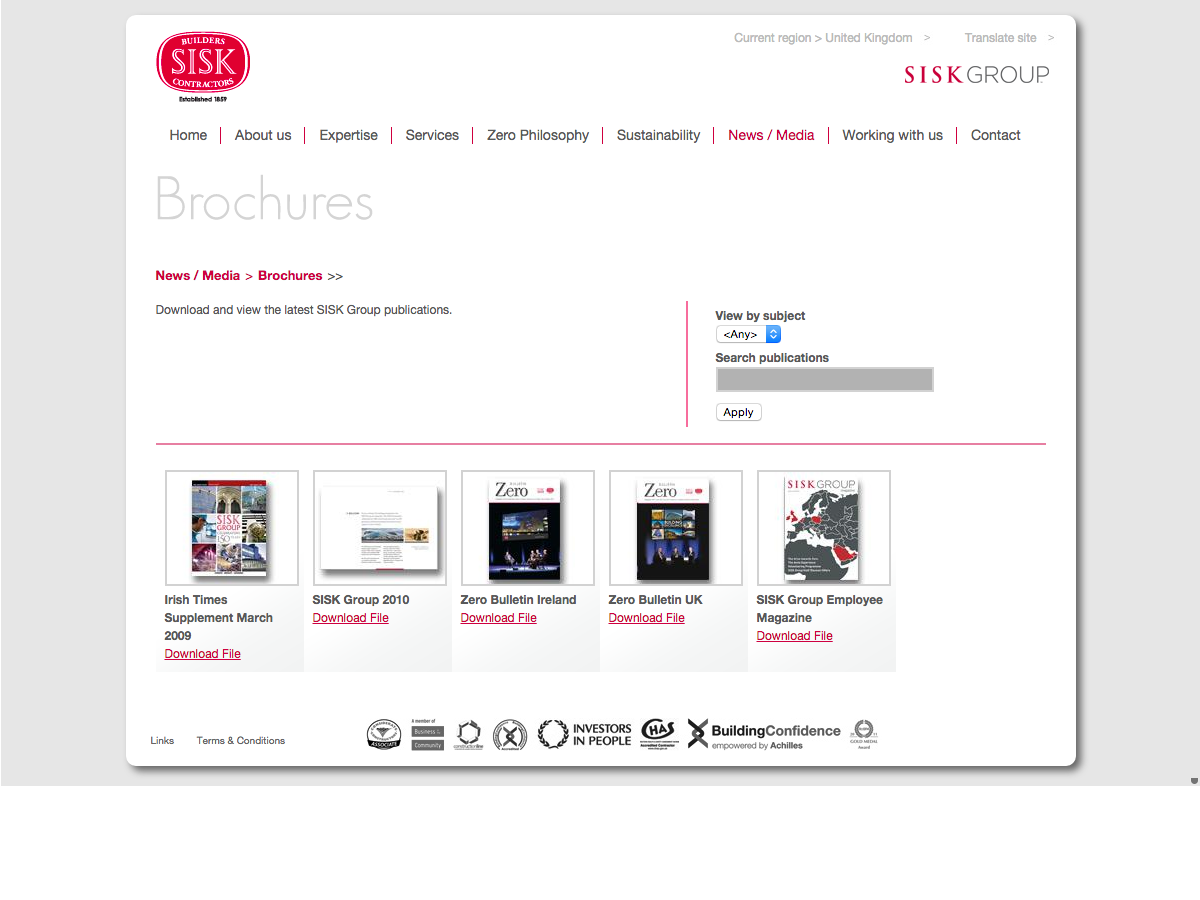The image size is (1200, 900).
Task: Click the Investors in People logo
Action: click(585, 734)
